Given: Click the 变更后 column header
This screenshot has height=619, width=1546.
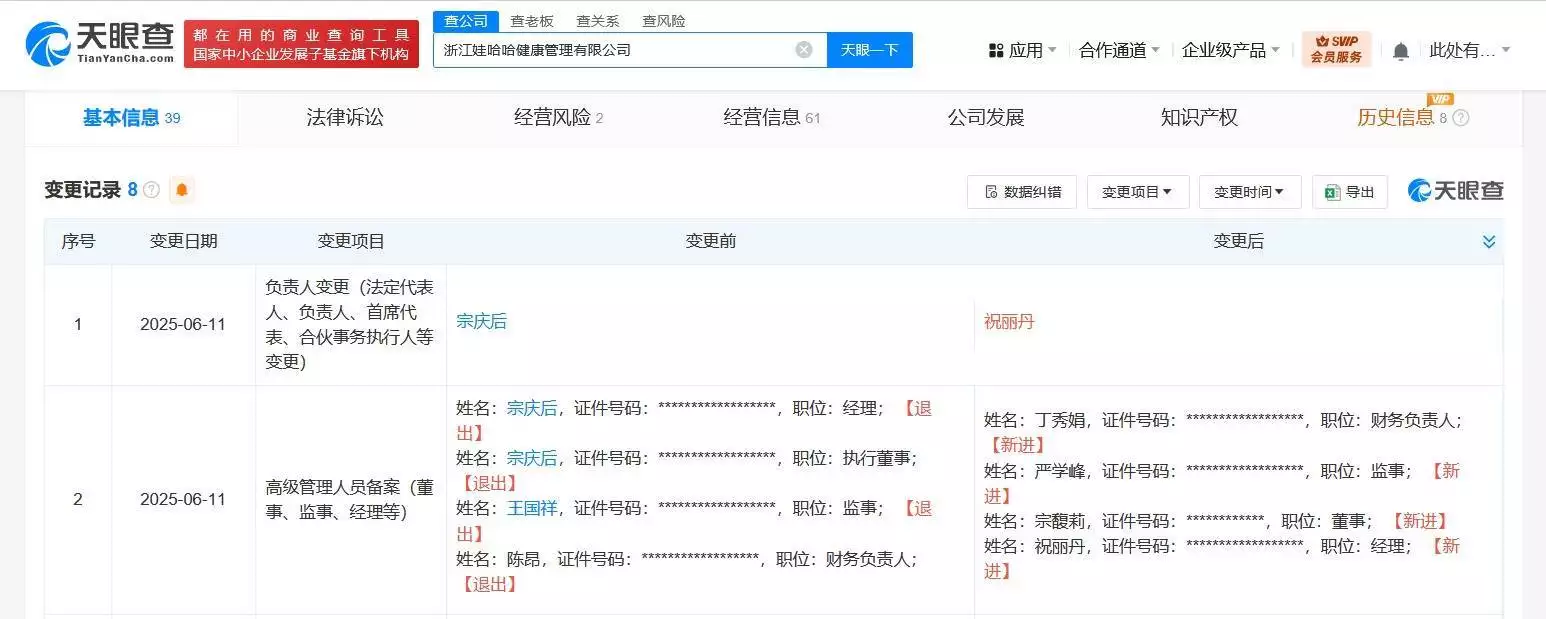Looking at the screenshot, I should coord(1238,242).
